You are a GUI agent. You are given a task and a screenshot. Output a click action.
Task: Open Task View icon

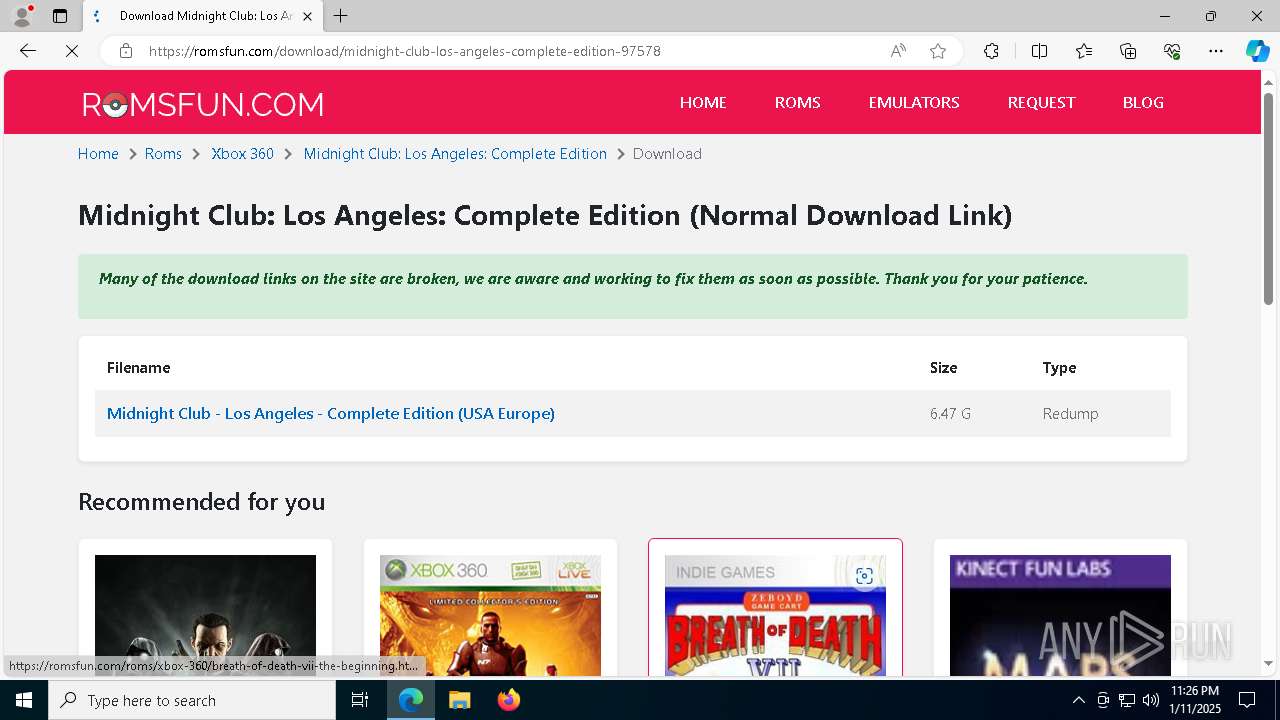[x=360, y=700]
